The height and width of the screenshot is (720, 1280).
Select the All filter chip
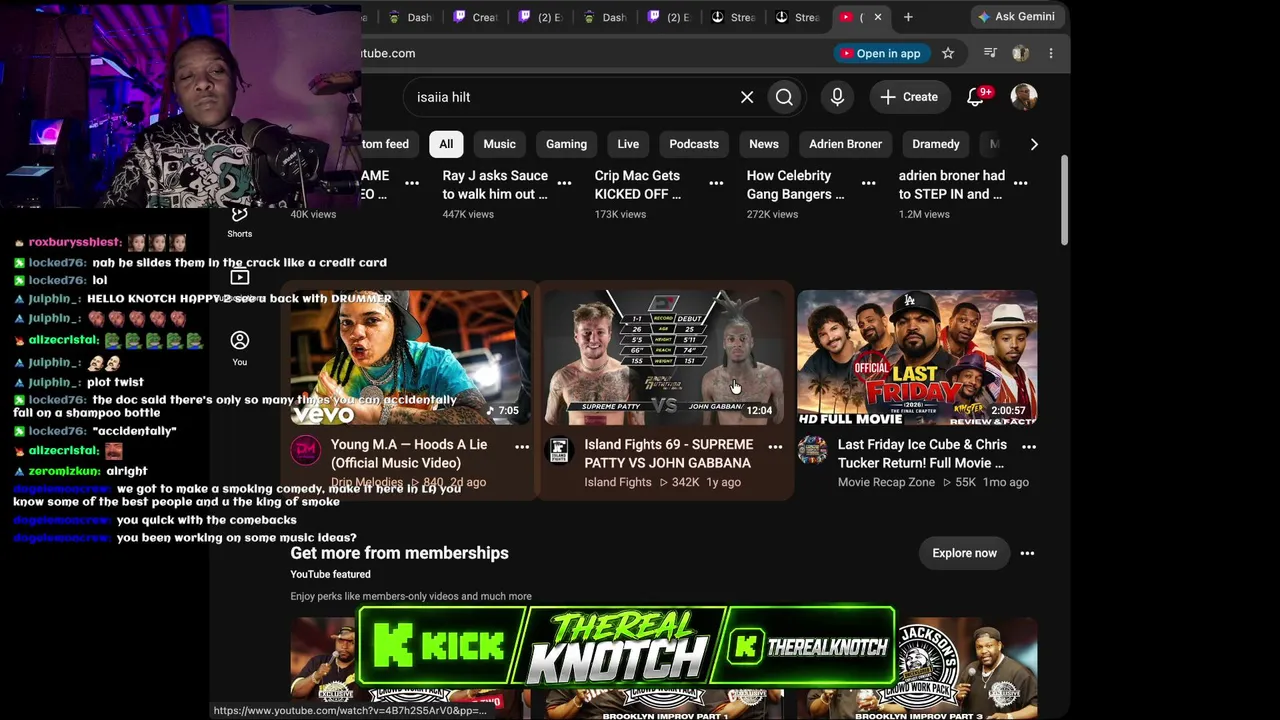coord(446,144)
